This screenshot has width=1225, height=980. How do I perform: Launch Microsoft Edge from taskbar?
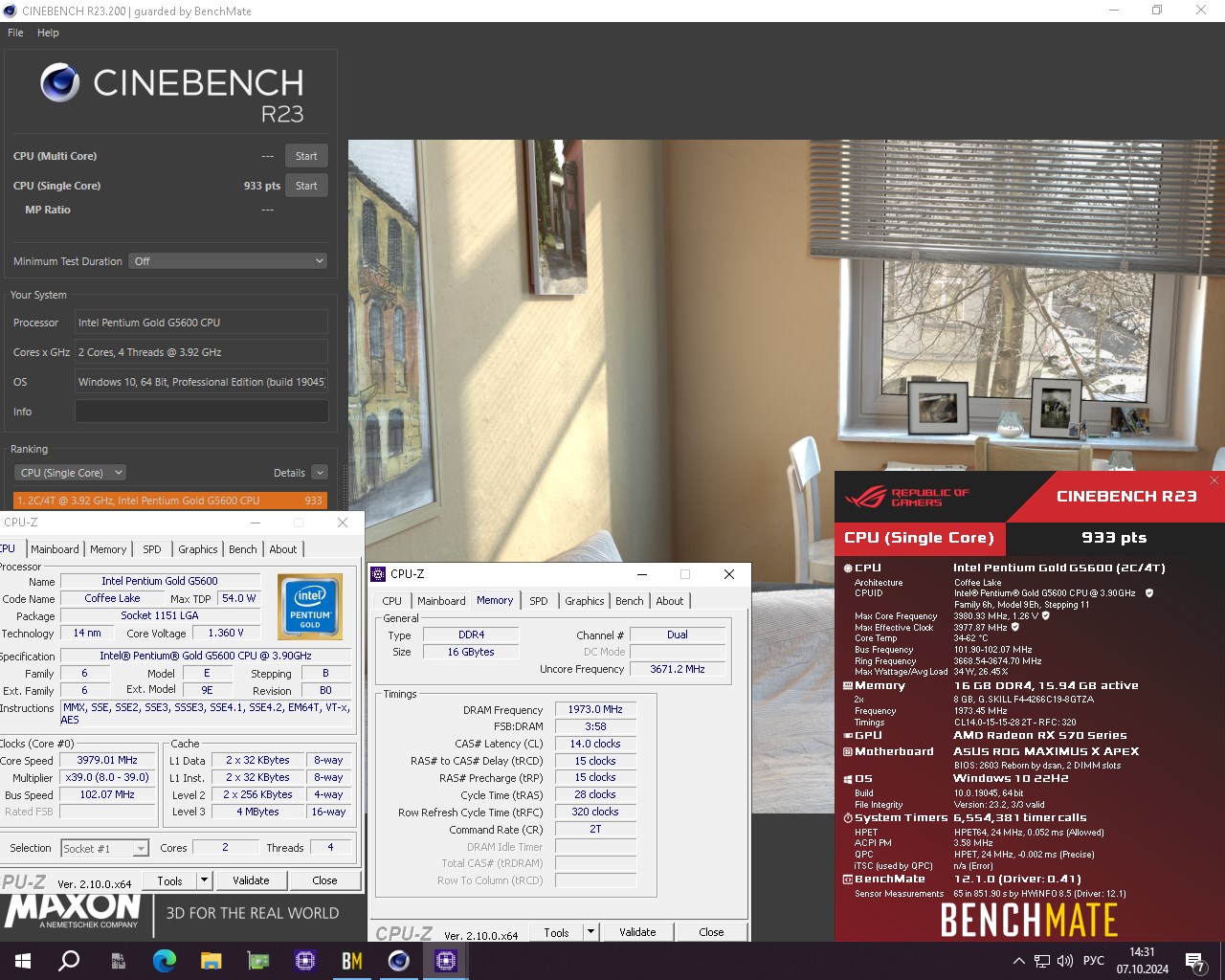pos(165,961)
